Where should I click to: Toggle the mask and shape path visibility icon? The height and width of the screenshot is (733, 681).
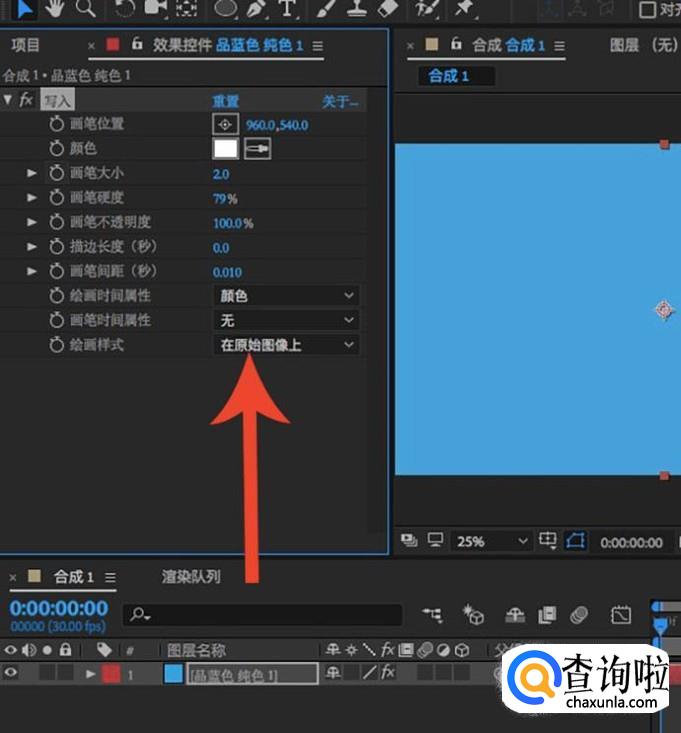click(x=575, y=541)
